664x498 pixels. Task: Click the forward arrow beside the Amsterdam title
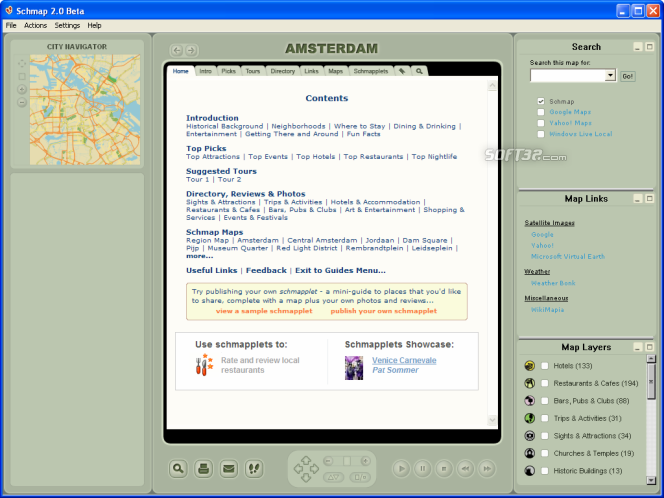click(191, 50)
